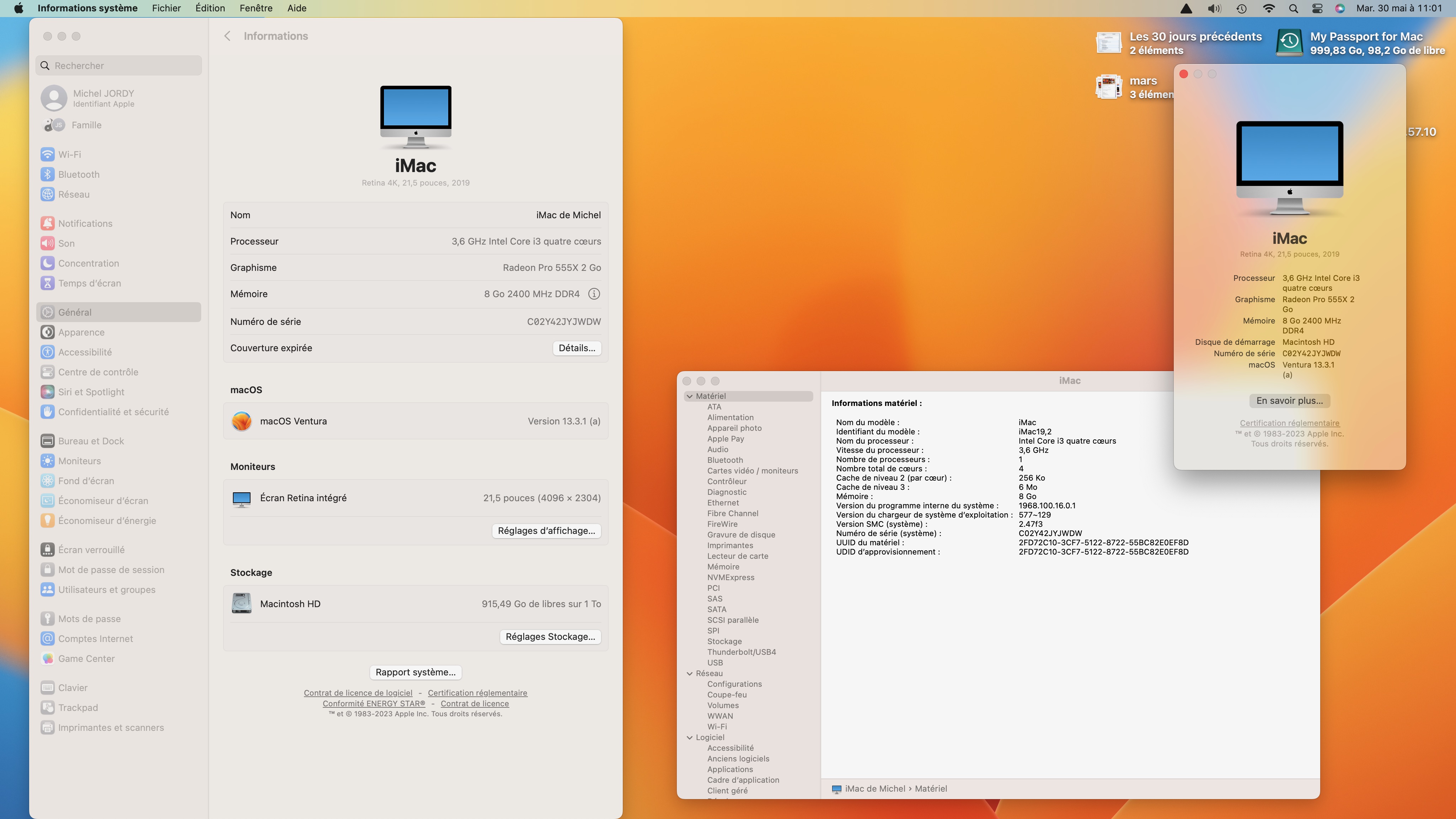Select Siri et Spotlight
Viewport: 1456px width, 819px height.
(x=91, y=392)
